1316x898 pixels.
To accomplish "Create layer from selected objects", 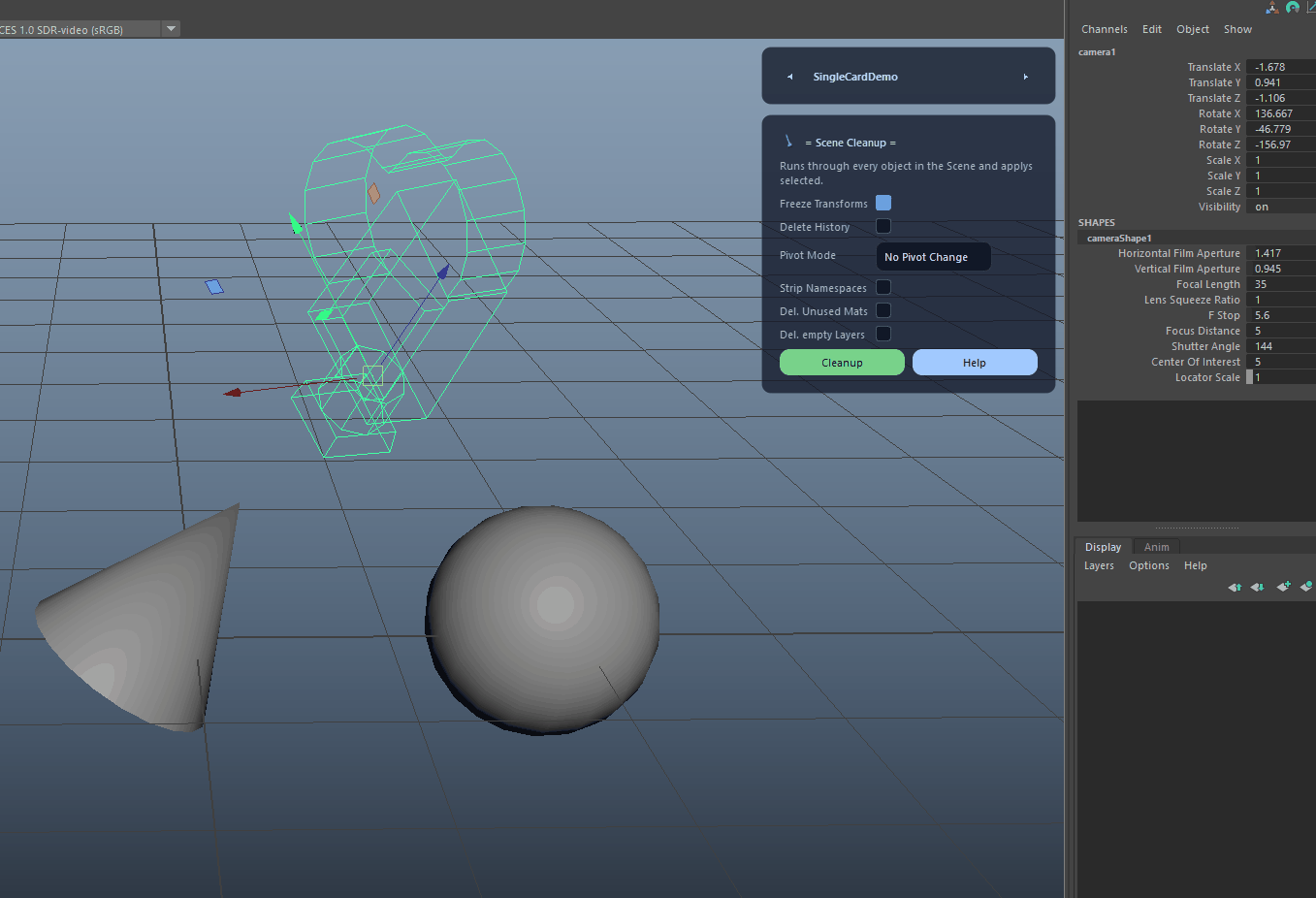I will (x=1307, y=586).
